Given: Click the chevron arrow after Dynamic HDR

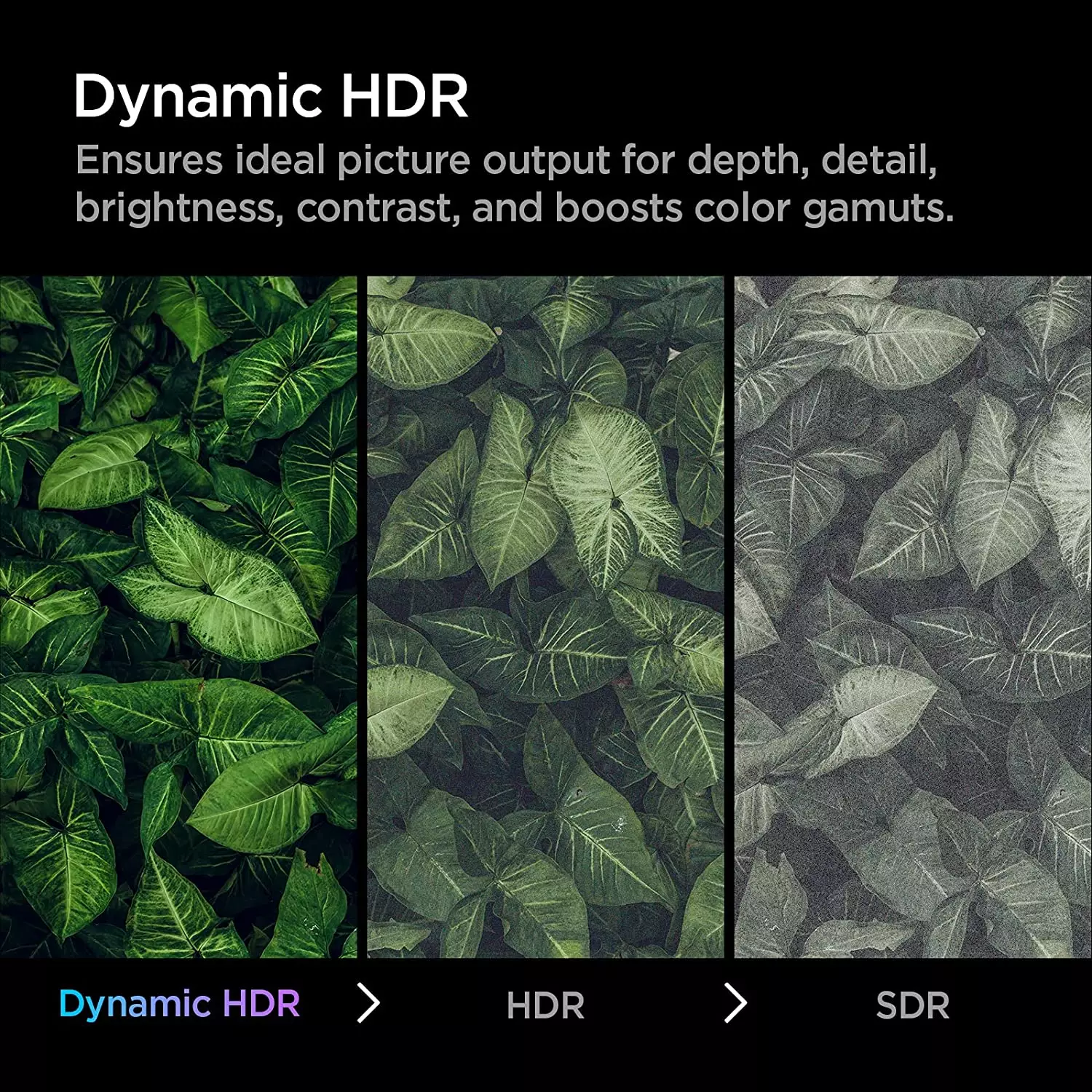Looking at the screenshot, I should tap(369, 1003).
